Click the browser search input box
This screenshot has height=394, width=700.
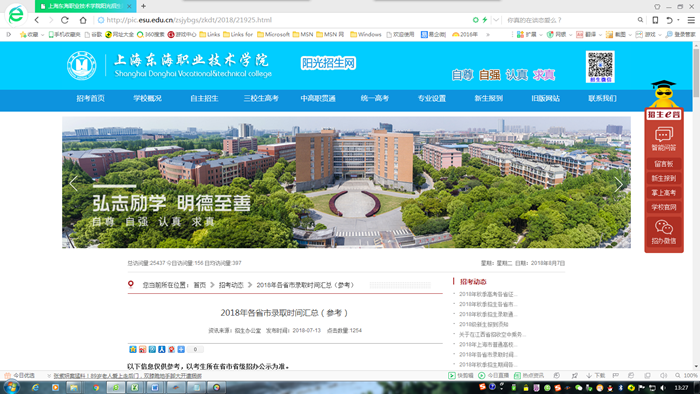point(569,20)
